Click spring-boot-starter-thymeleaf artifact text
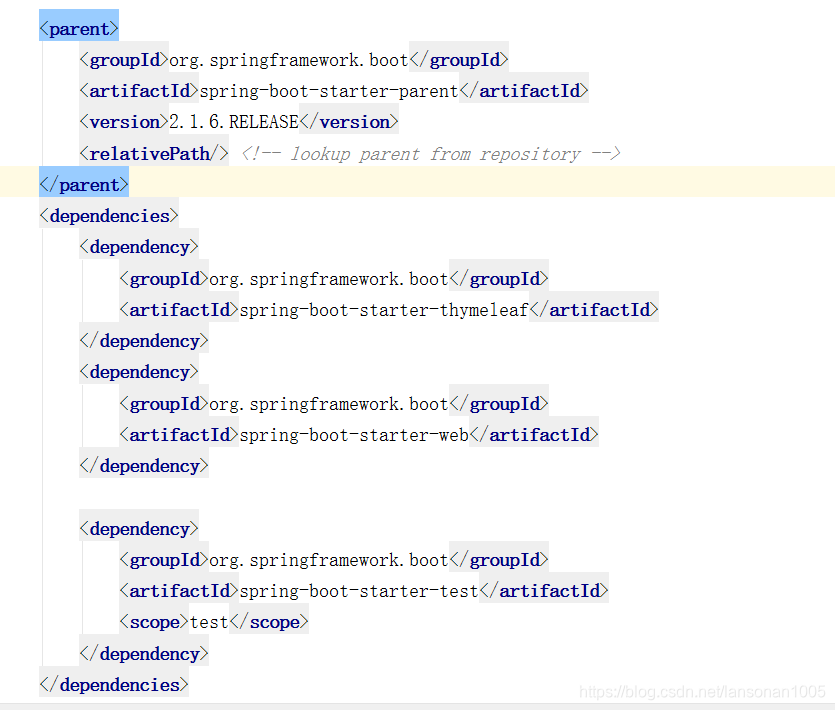The height and width of the screenshot is (710, 835). 384,310
